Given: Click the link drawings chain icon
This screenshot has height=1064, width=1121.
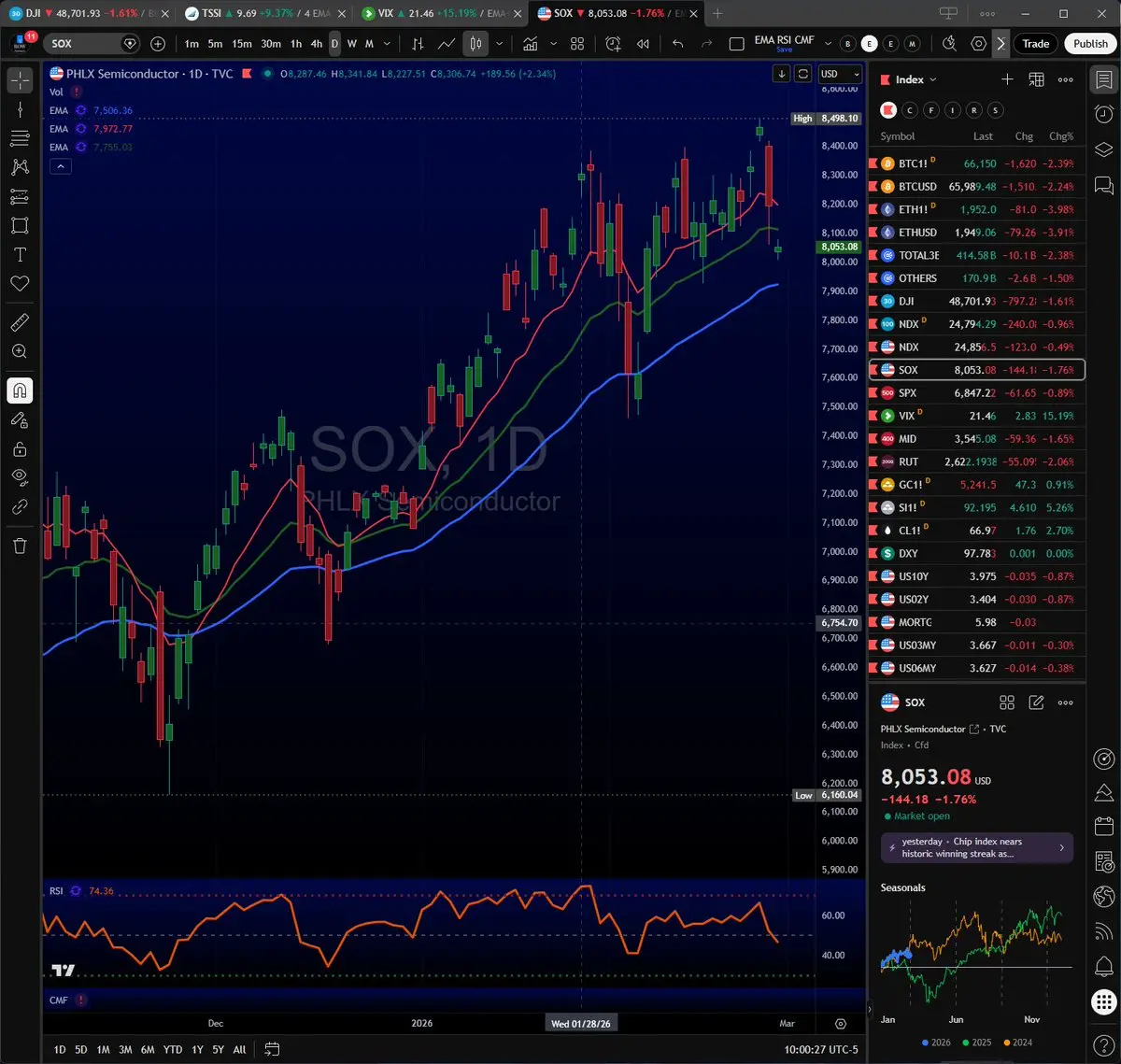Looking at the screenshot, I should pyautogui.click(x=20, y=506).
